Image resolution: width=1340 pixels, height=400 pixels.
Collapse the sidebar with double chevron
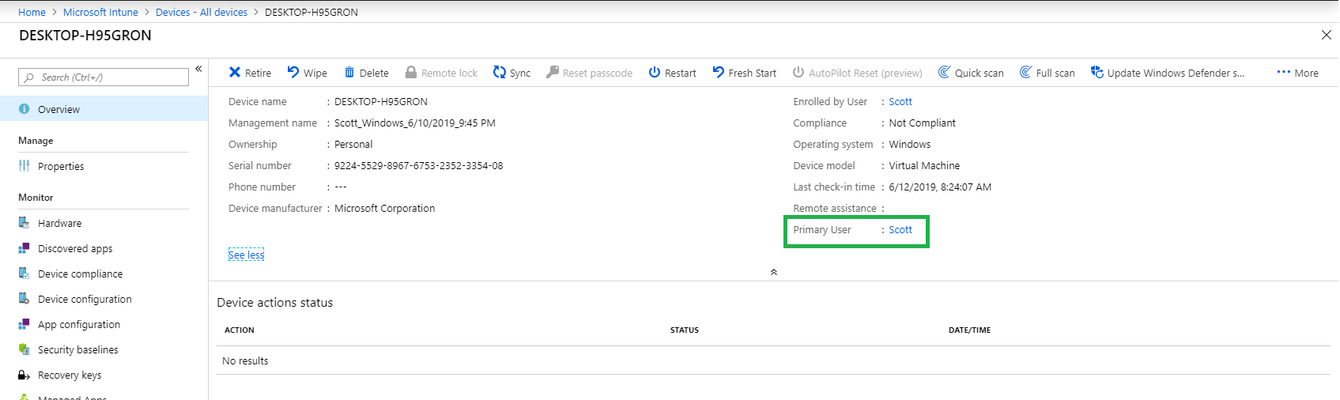click(198, 69)
